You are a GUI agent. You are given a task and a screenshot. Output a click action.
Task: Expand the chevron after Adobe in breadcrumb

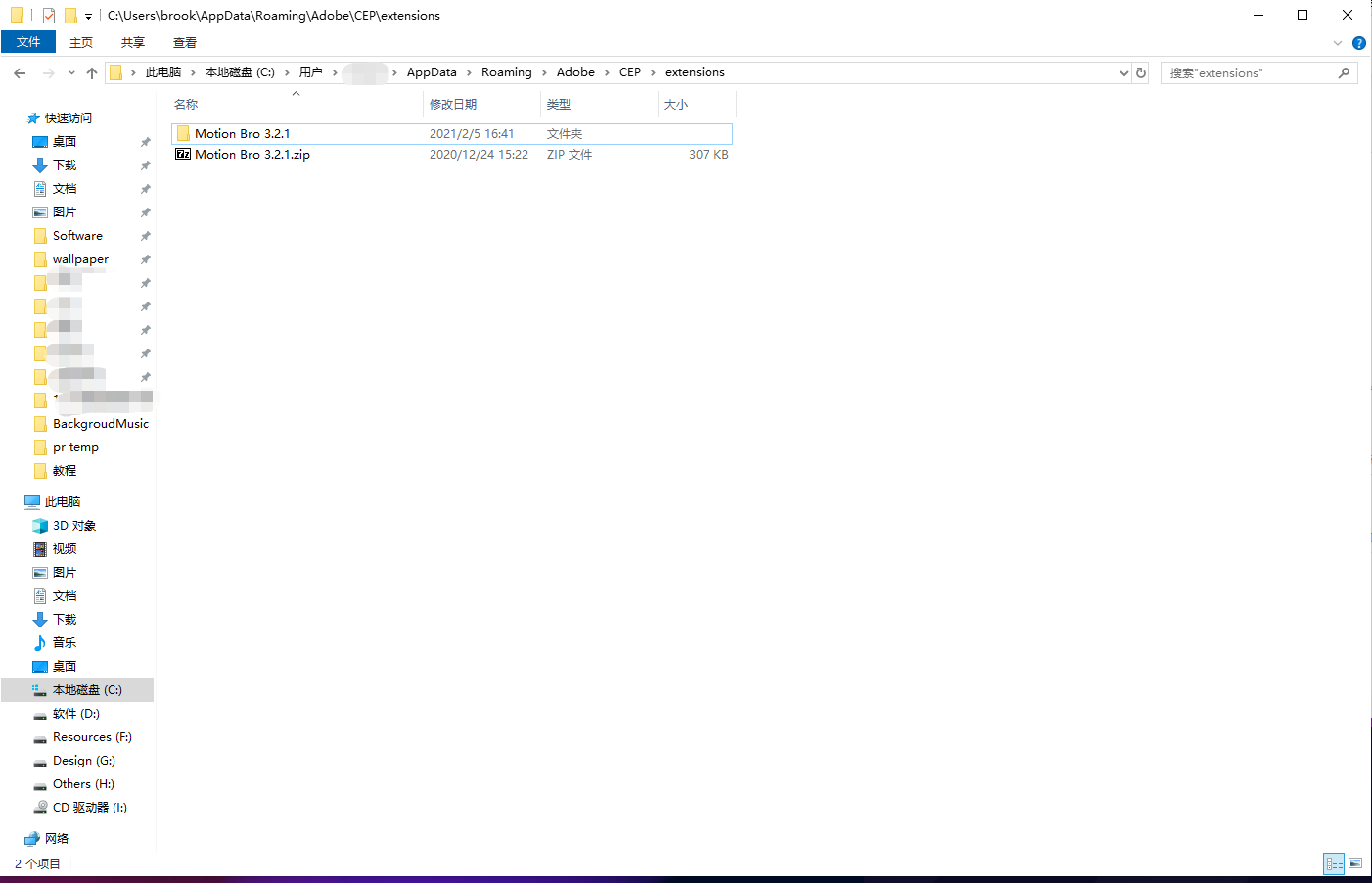click(607, 72)
